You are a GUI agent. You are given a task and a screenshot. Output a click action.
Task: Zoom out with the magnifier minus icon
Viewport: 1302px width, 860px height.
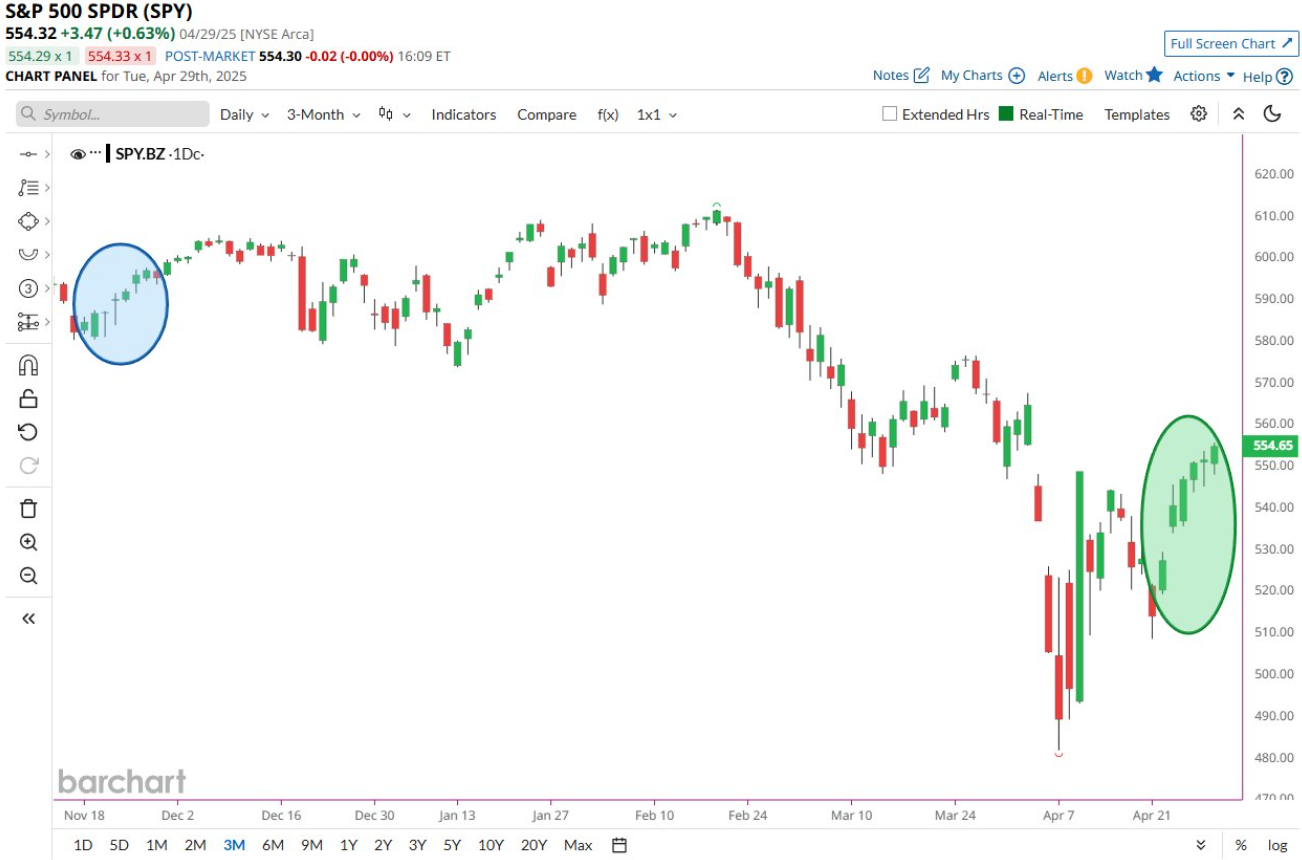[28, 576]
